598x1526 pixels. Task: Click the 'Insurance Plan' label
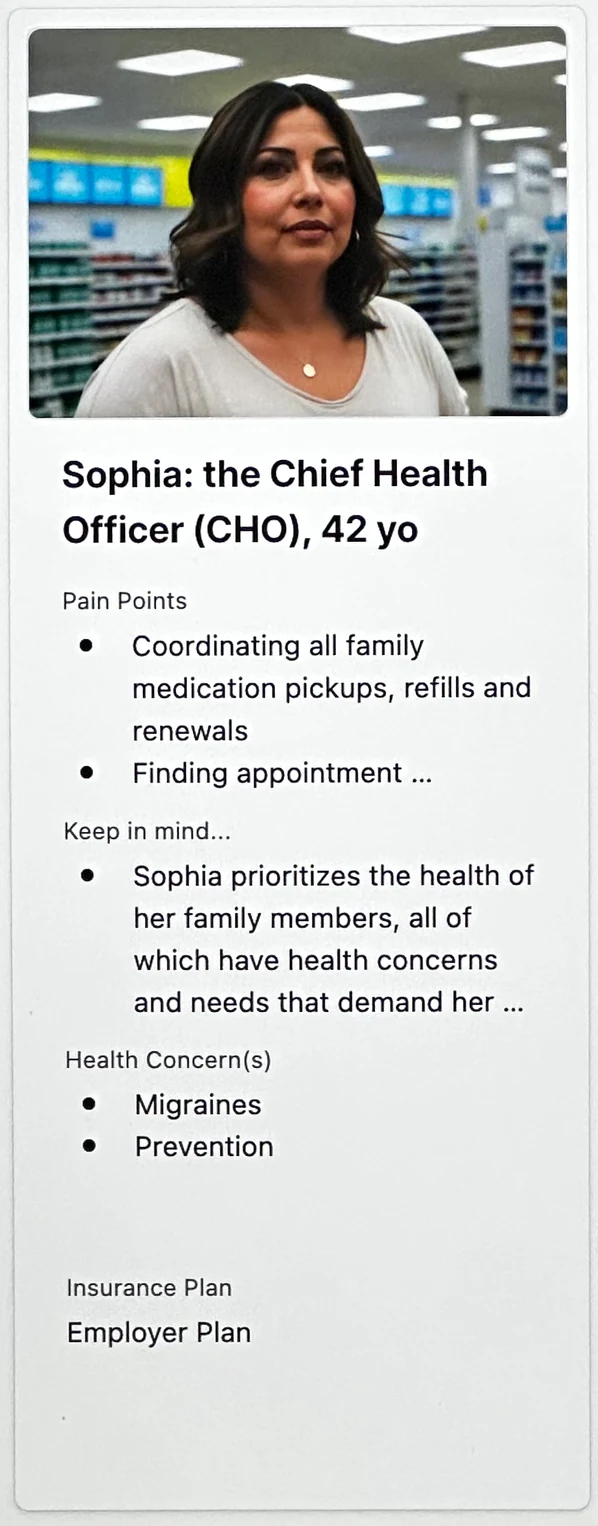click(149, 1288)
